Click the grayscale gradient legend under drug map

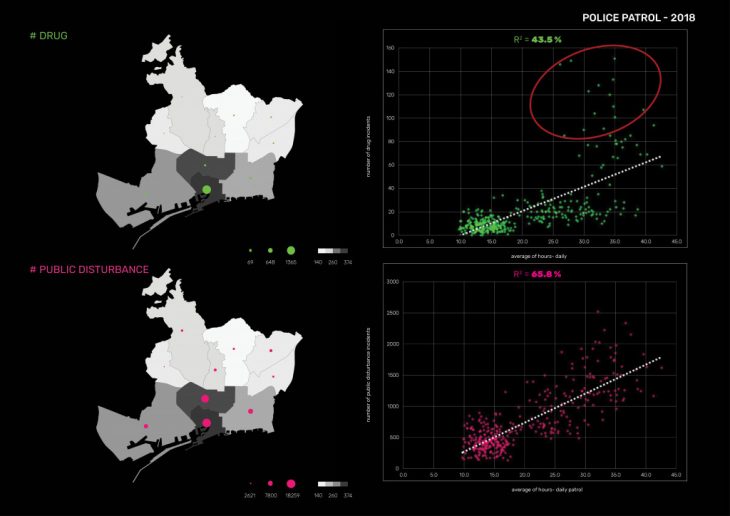[x=332, y=249]
